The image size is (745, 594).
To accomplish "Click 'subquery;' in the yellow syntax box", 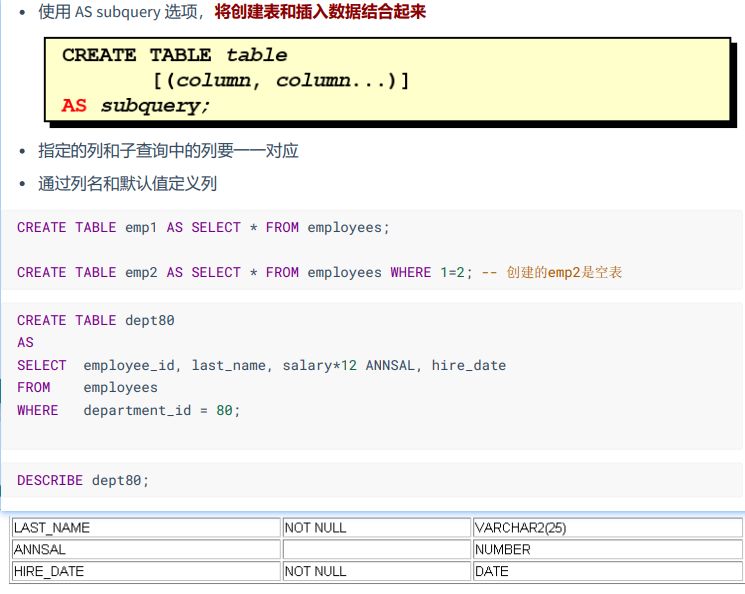I will click(x=155, y=105).
